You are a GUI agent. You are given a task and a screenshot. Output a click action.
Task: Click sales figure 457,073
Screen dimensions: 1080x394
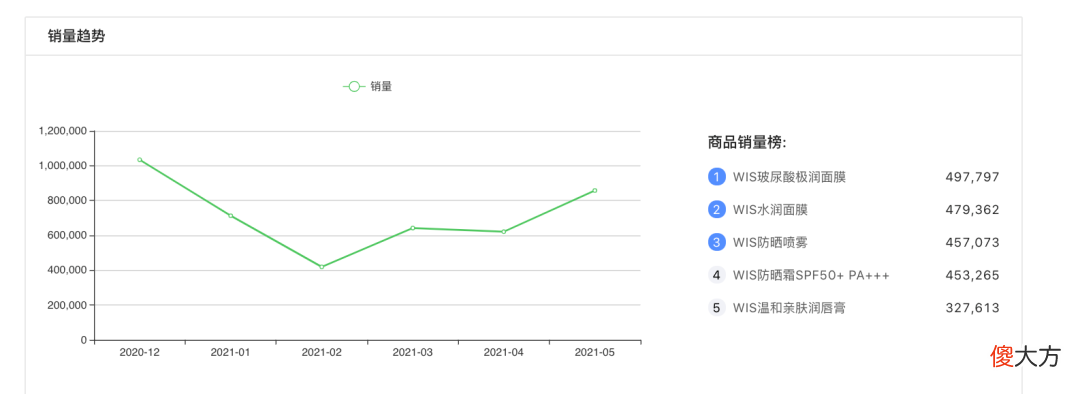[x=972, y=242]
